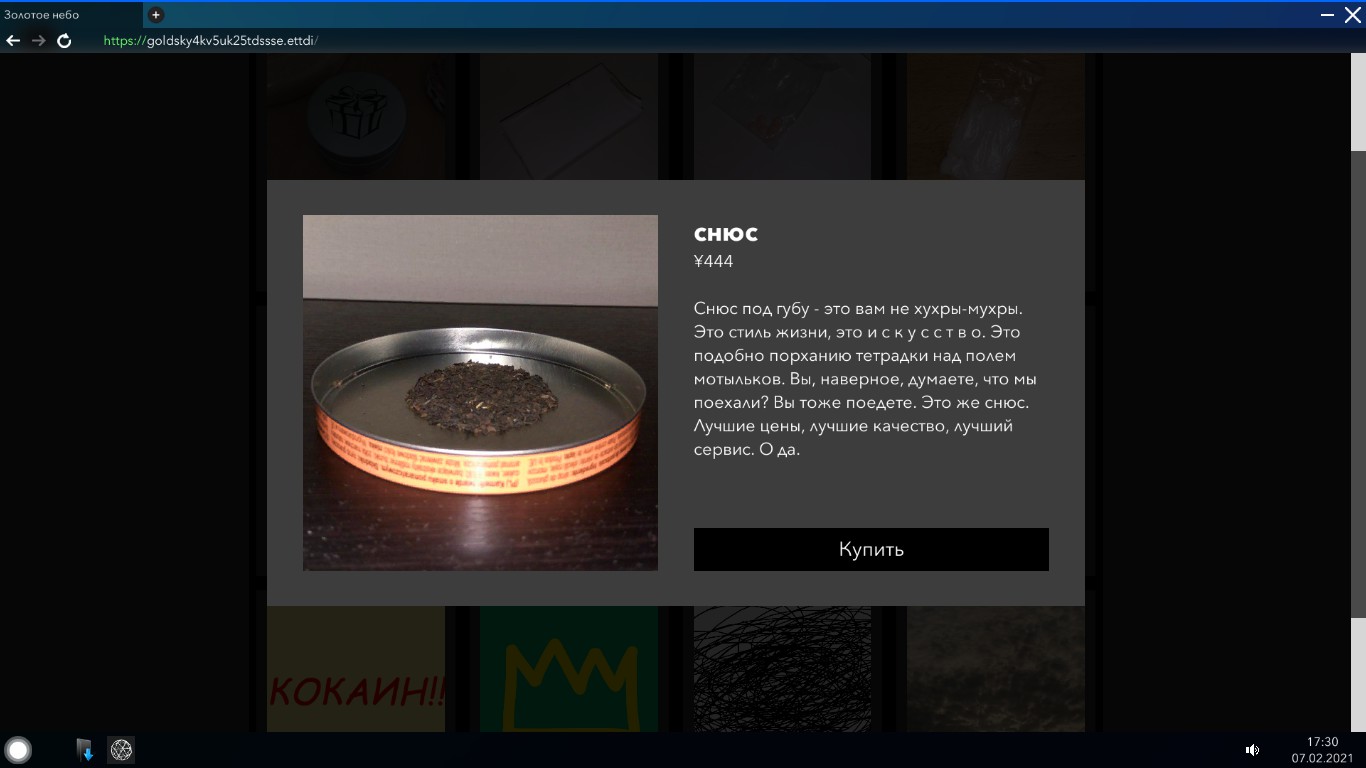The height and width of the screenshot is (768, 1366).
Task: Click the polyhedron browser taskbar icon
Action: [x=121, y=750]
